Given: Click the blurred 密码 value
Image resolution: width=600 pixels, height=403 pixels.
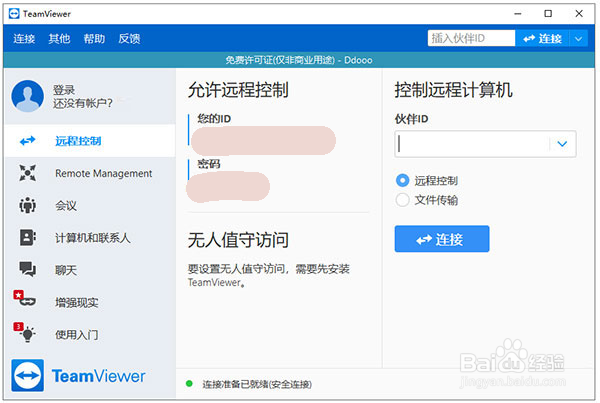Looking at the screenshot, I should (228, 186).
